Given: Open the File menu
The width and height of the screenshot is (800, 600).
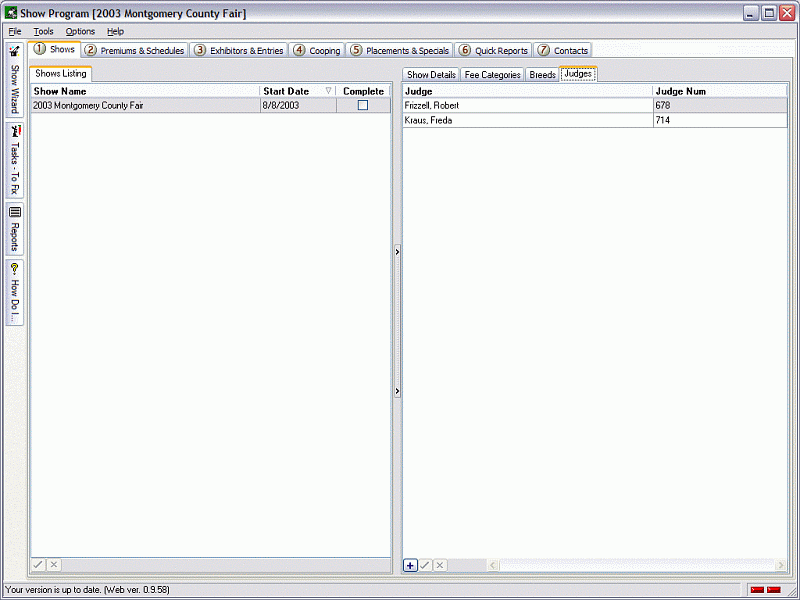Looking at the screenshot, I should [x=15, y=31].
